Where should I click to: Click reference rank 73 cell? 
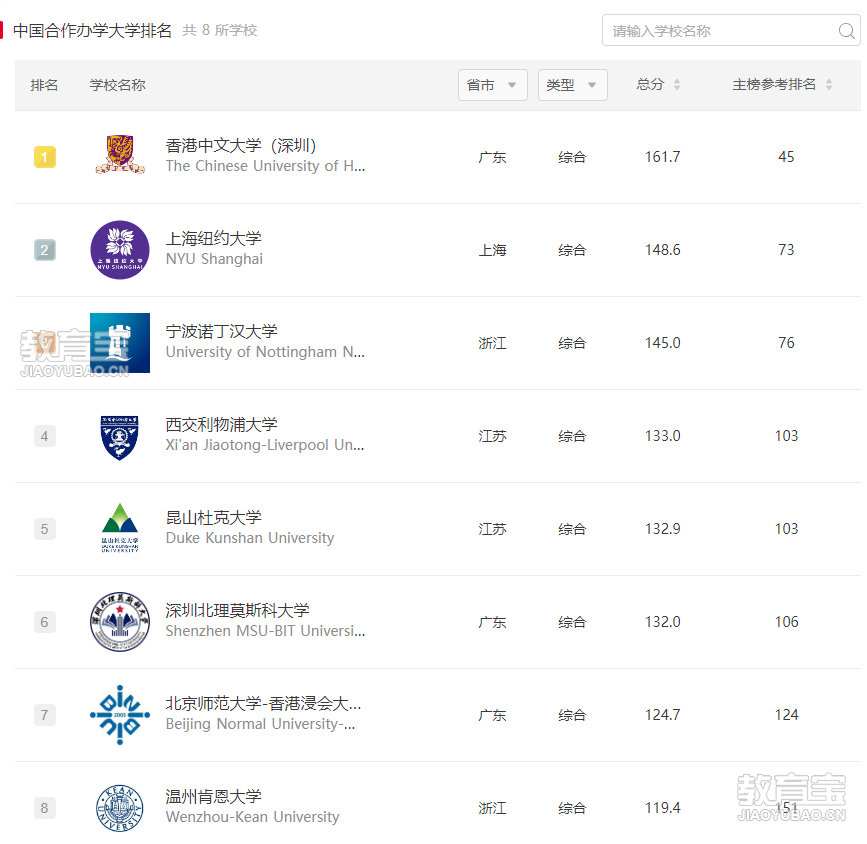(786, 250)
